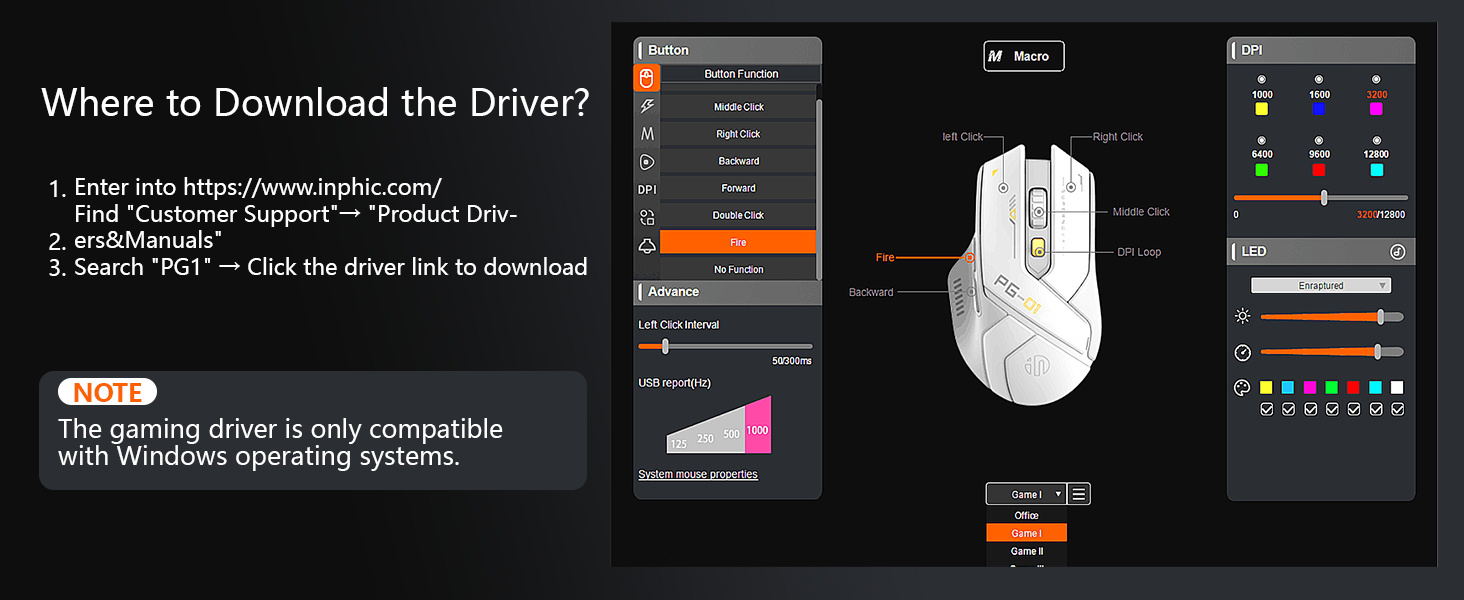Screen dimensions: 1464x600
Task: Click red color swatch for 9600 DPI
Action: [1319, 170]
